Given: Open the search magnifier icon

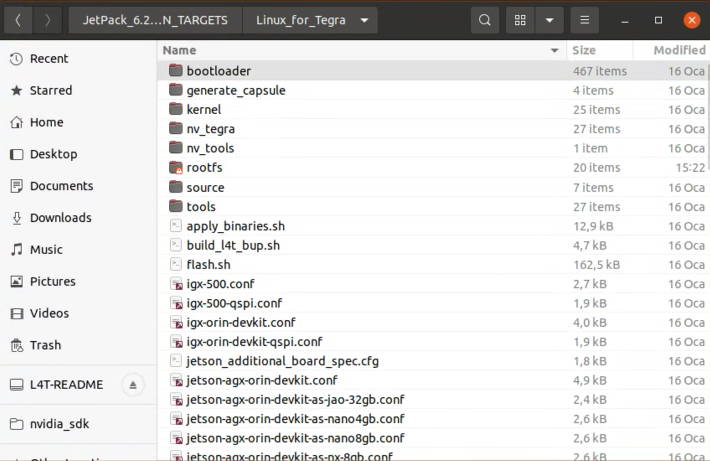Looking at the screenshot, I should tap(485, 20).
